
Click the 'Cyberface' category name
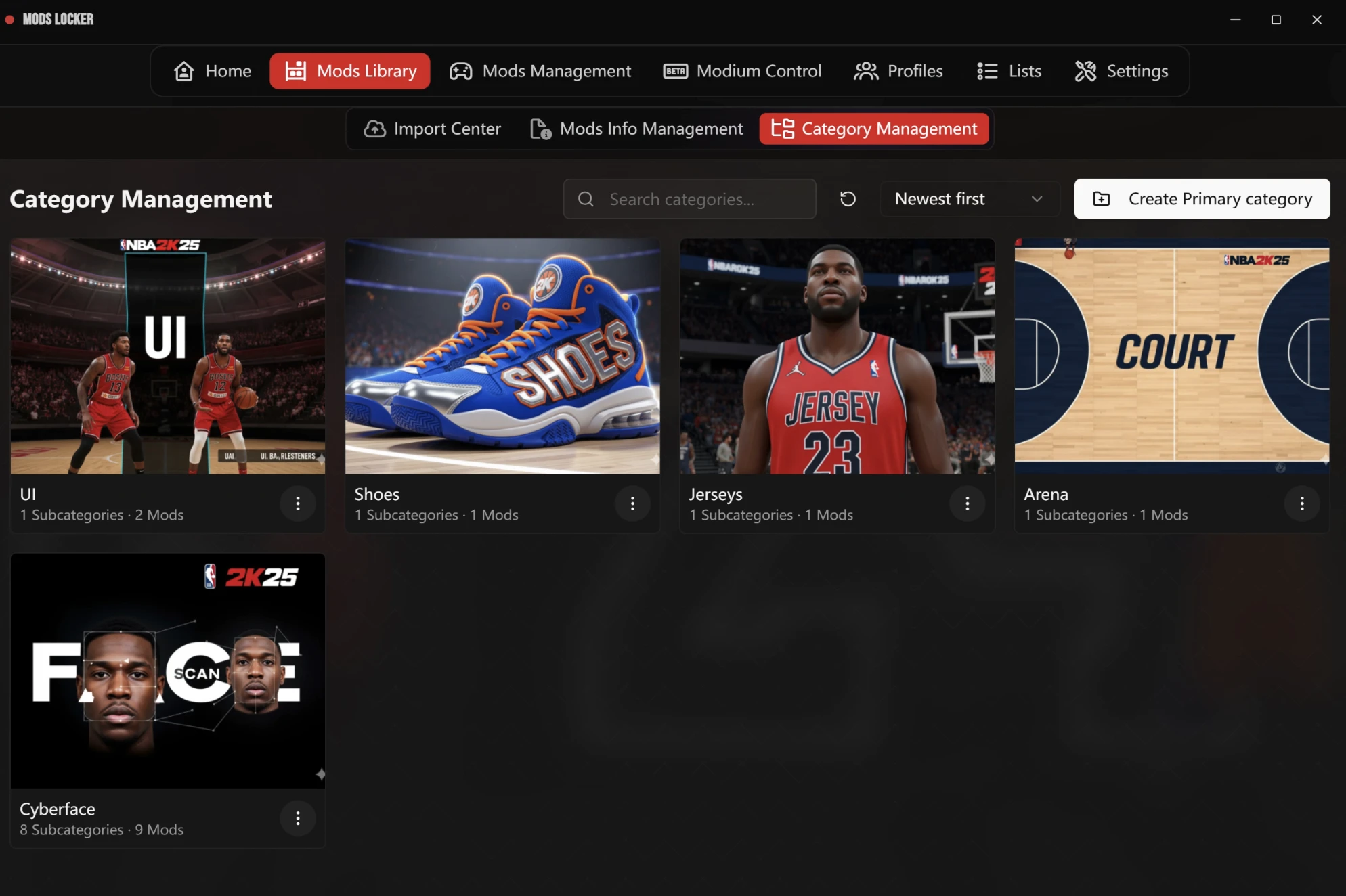58,809
